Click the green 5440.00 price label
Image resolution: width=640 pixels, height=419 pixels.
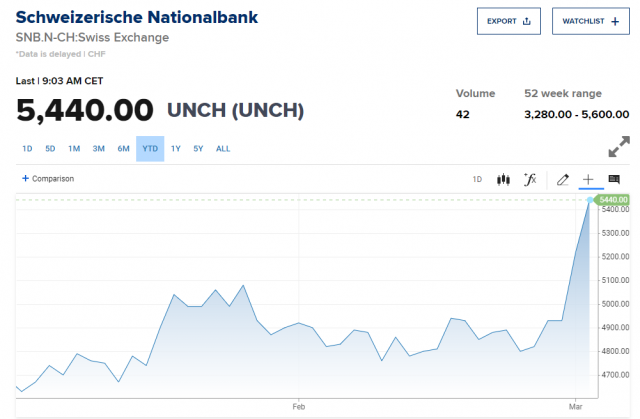coord(612,200)
